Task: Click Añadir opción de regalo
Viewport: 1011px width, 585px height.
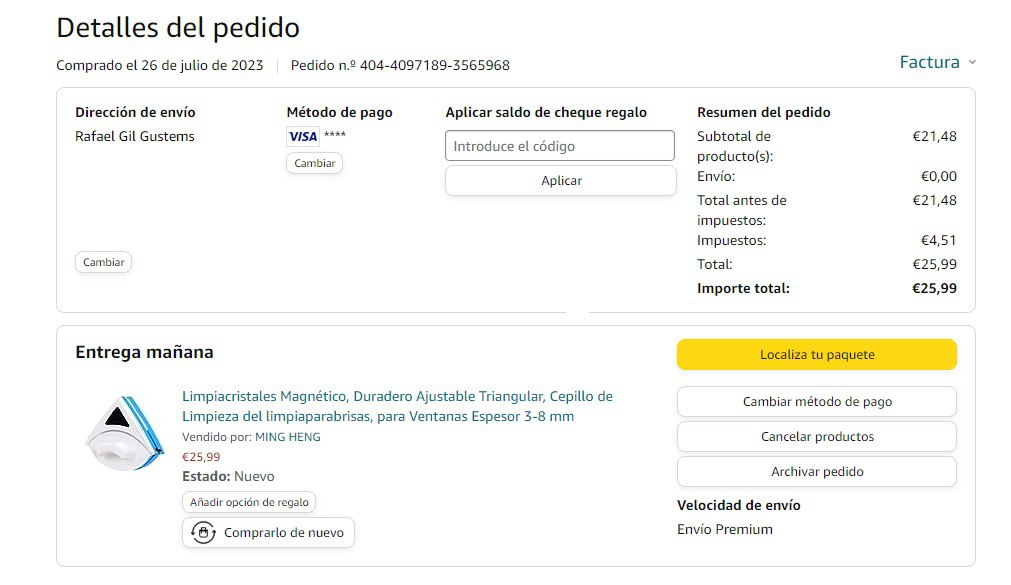Action: pos(249,502)
